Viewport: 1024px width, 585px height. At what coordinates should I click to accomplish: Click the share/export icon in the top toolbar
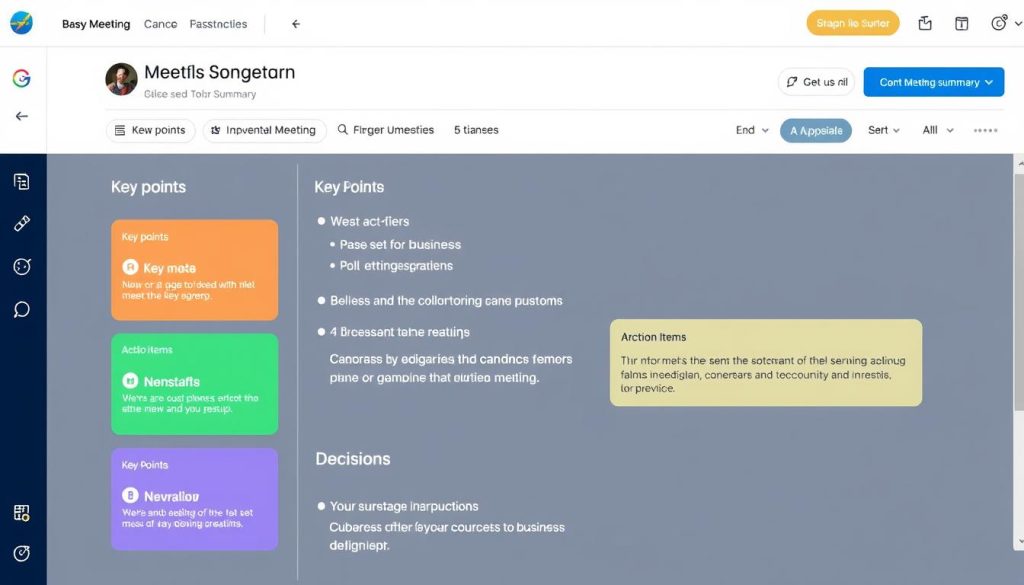[x=924, y=21]
